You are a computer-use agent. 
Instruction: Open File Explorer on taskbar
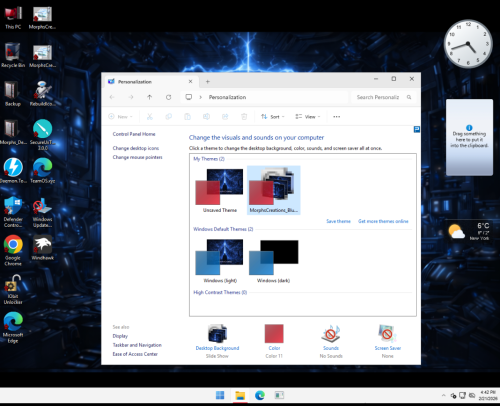[240, 395]
